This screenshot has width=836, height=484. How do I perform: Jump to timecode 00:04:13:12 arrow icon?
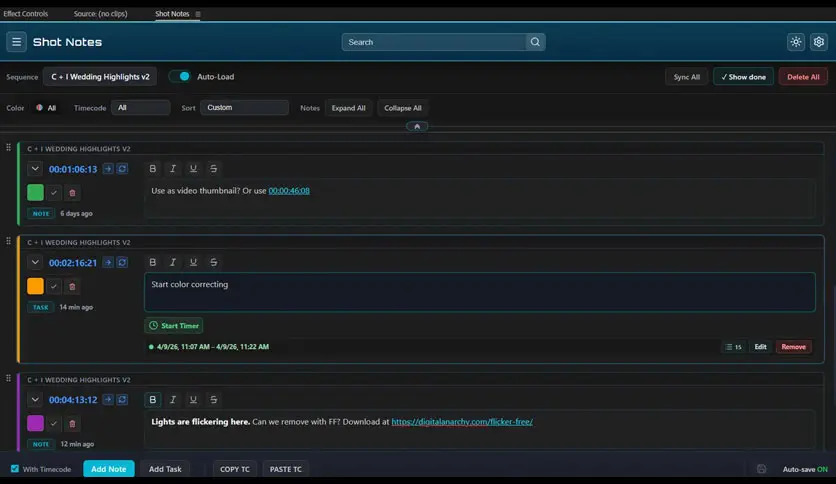tap(108, 399)
